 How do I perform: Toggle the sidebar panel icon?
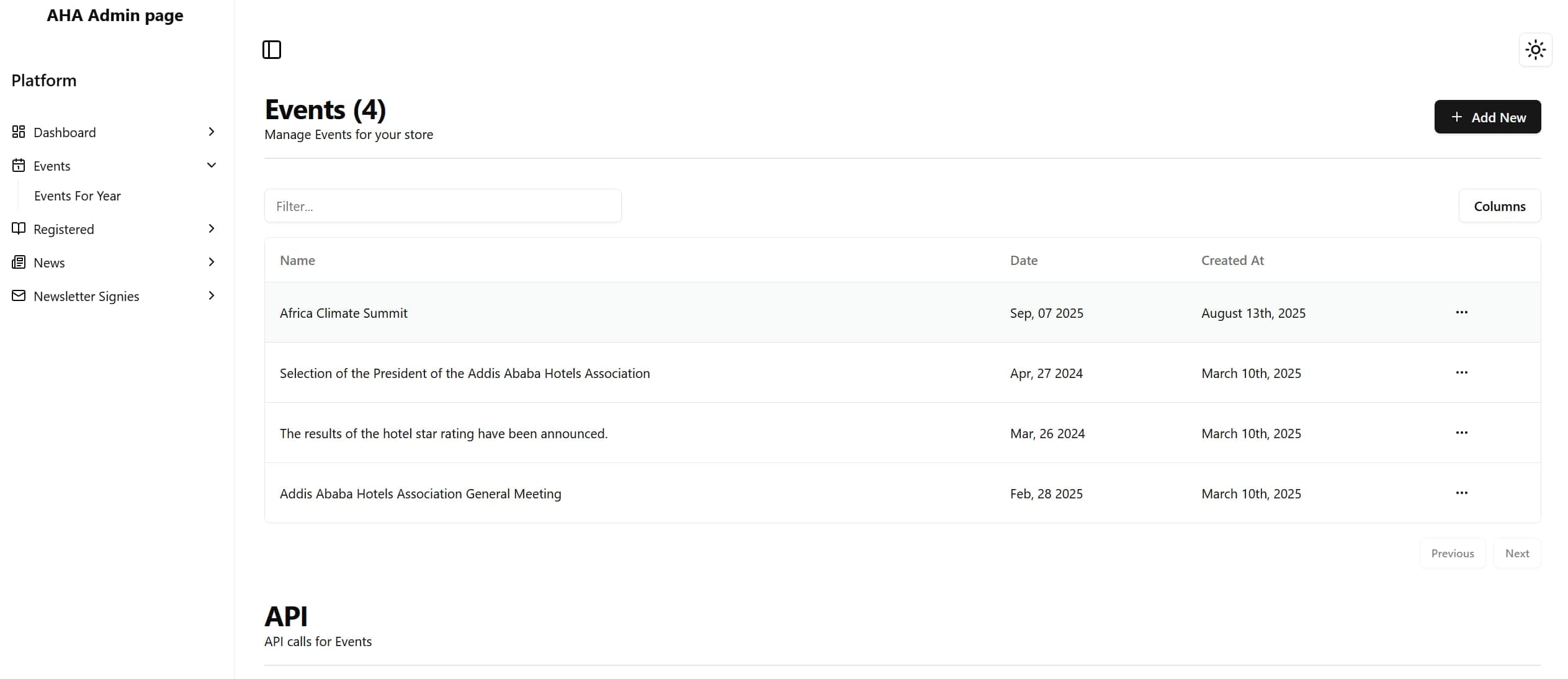click(272, 50)
